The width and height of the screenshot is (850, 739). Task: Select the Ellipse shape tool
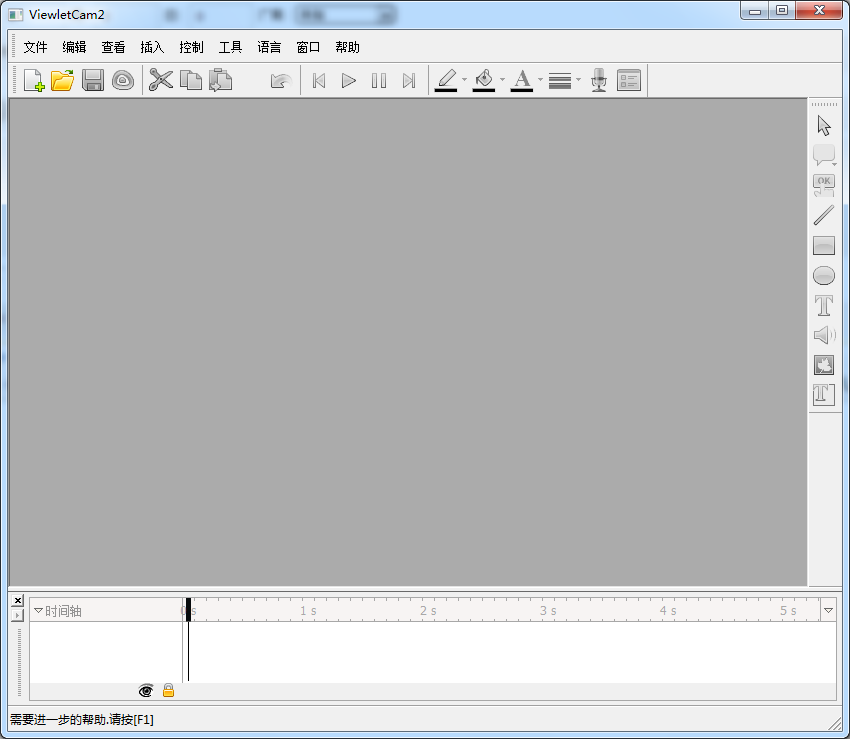(x=824, y=275)
